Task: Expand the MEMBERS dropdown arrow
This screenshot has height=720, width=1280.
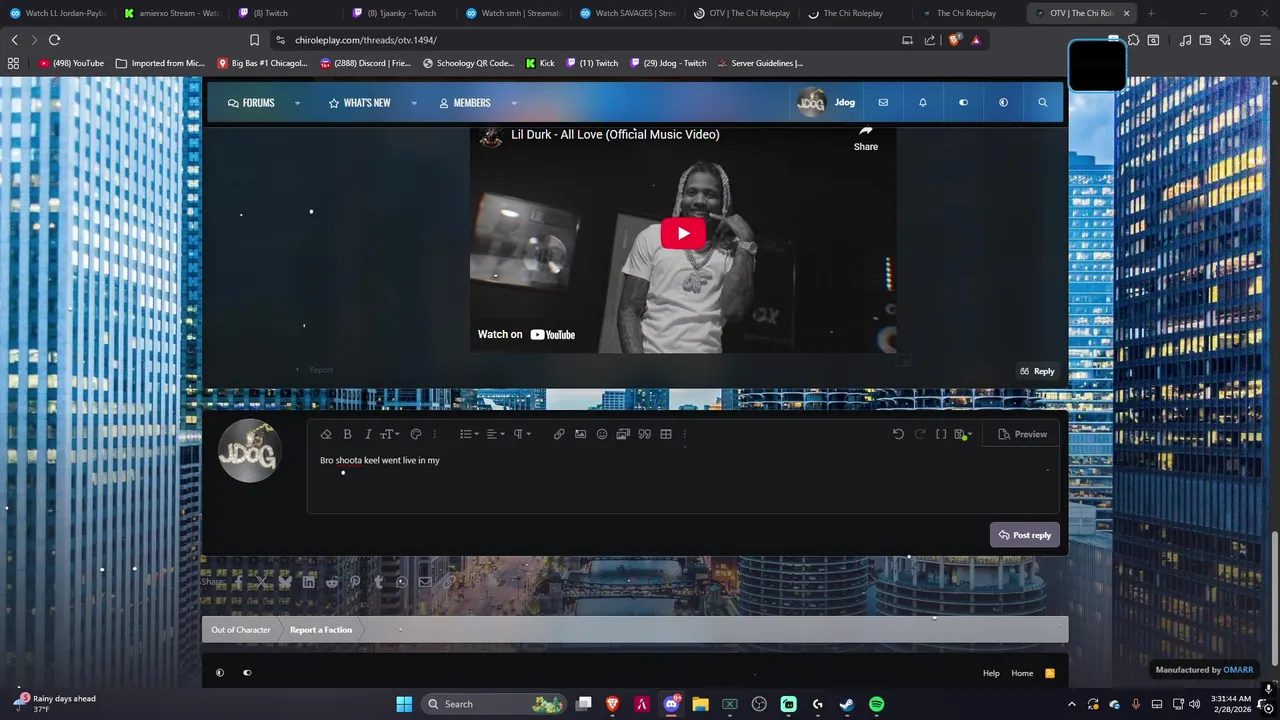Action: [x=514, y=103]
